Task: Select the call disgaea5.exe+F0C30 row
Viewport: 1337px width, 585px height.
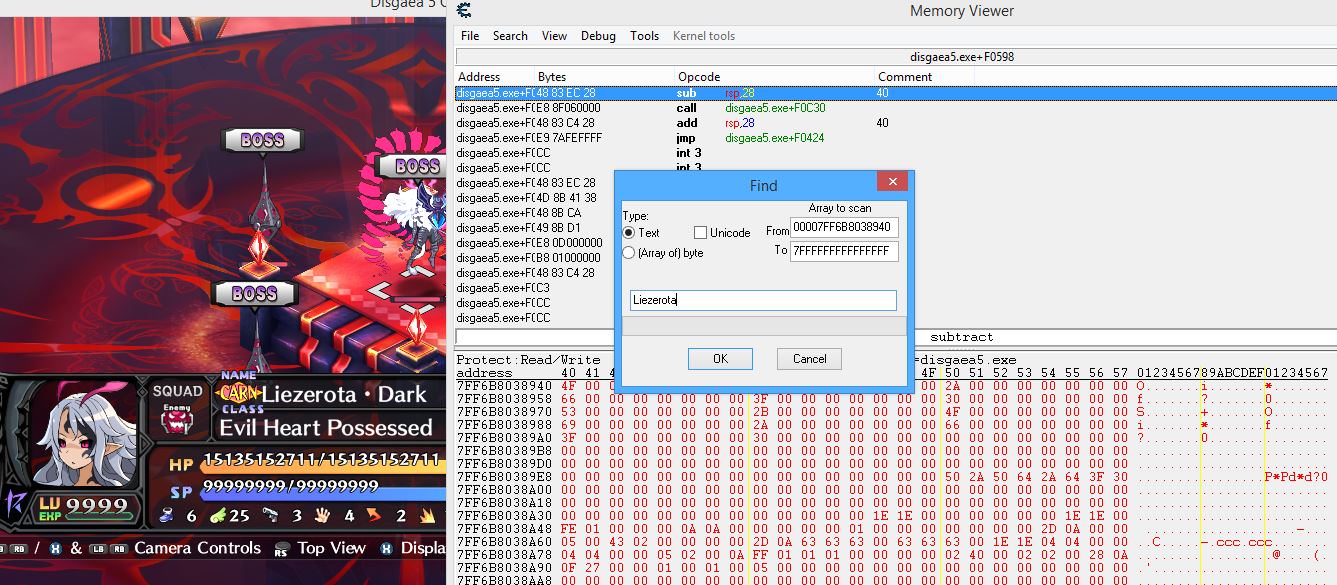Action: pyautogui.click(x=896, y=108)
